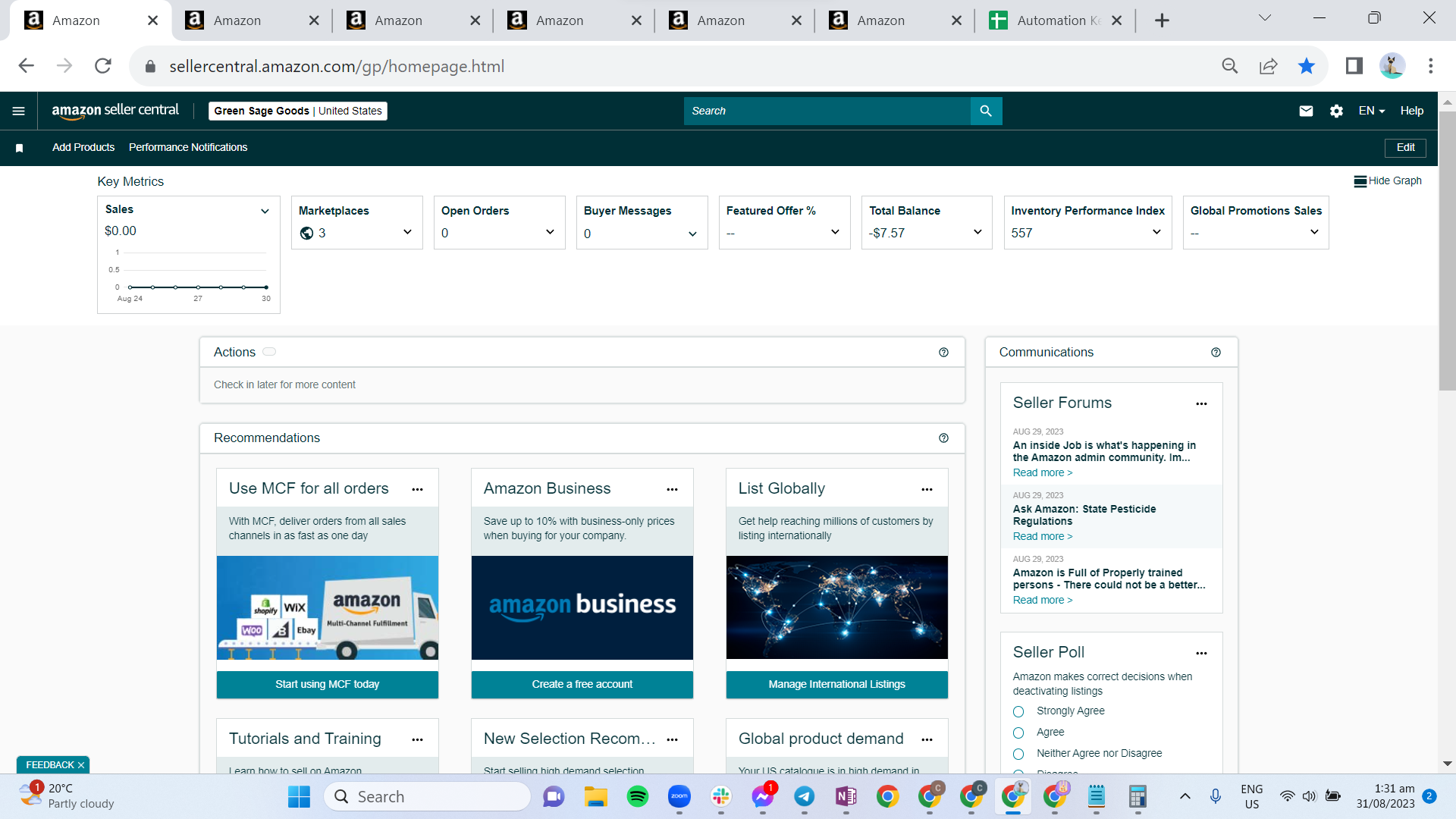
Task: Open a new browser tab
Action: pos(1162,20)
